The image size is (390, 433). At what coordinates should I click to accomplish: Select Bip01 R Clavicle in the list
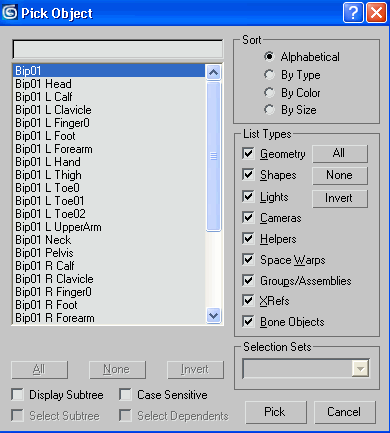coord(109,279)
